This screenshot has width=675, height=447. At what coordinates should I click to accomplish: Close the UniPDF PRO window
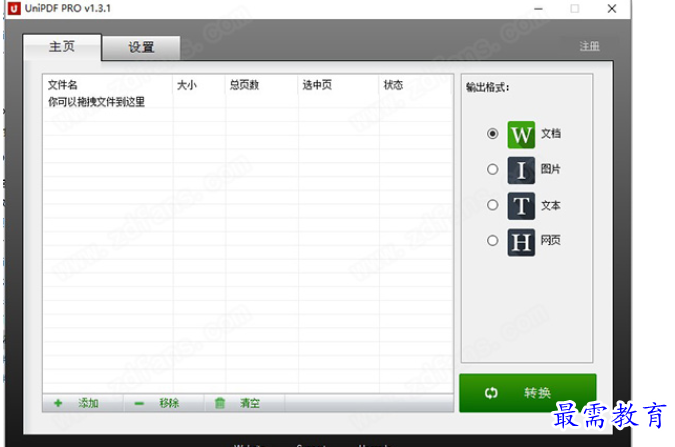pos(612,9)
